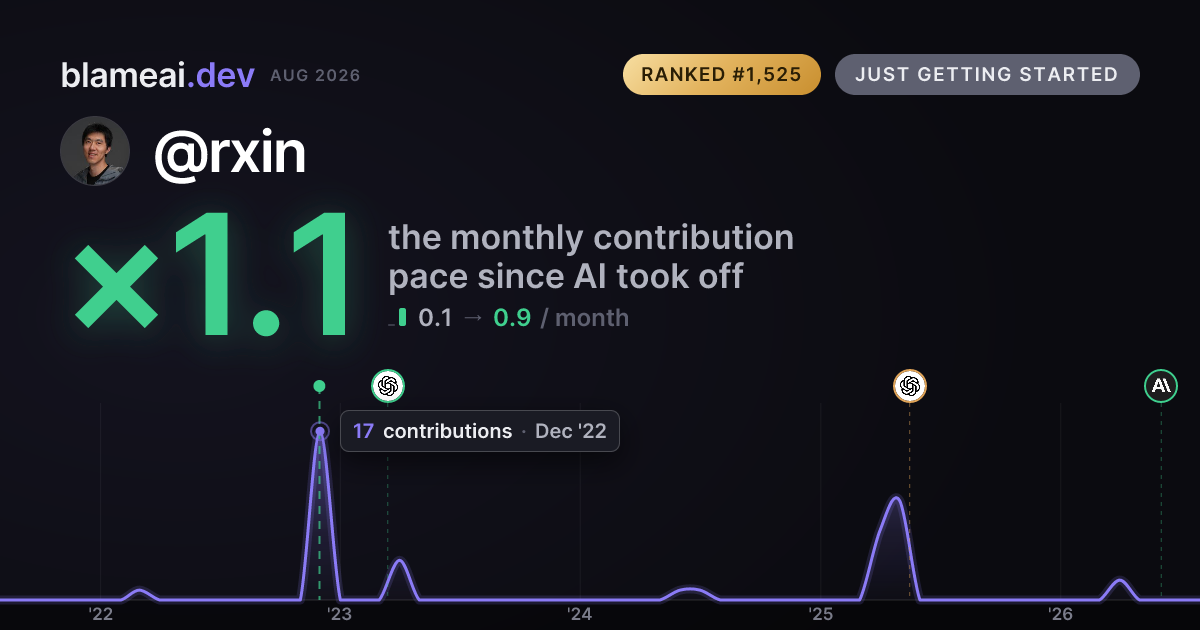Viewport: 1200px width, 630px height.
Task: Click the Anthropic logo marker icon
Action: click(x=1161, y=386)
